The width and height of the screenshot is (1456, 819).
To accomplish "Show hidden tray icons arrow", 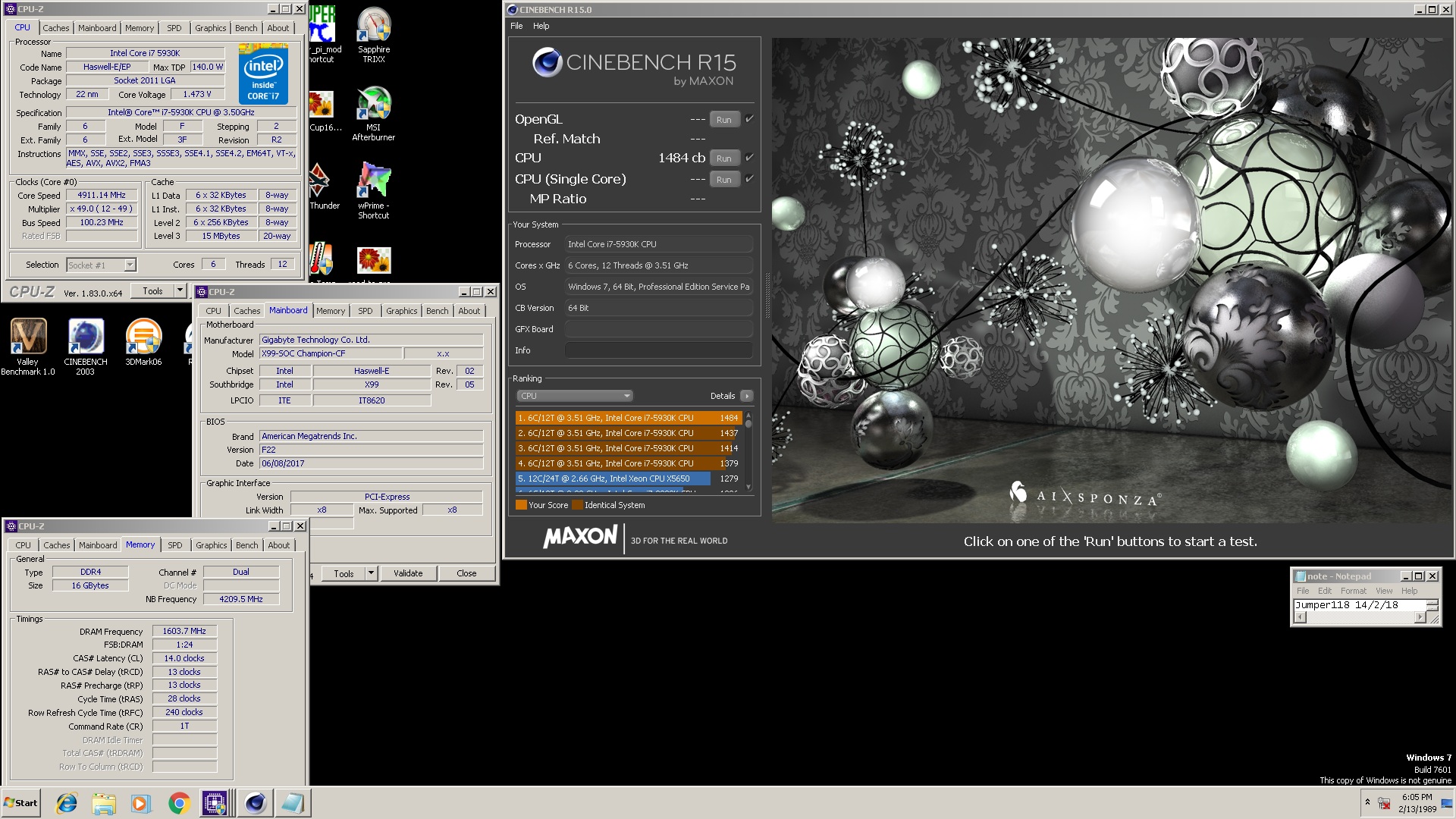I will [x=1367, y=802].
